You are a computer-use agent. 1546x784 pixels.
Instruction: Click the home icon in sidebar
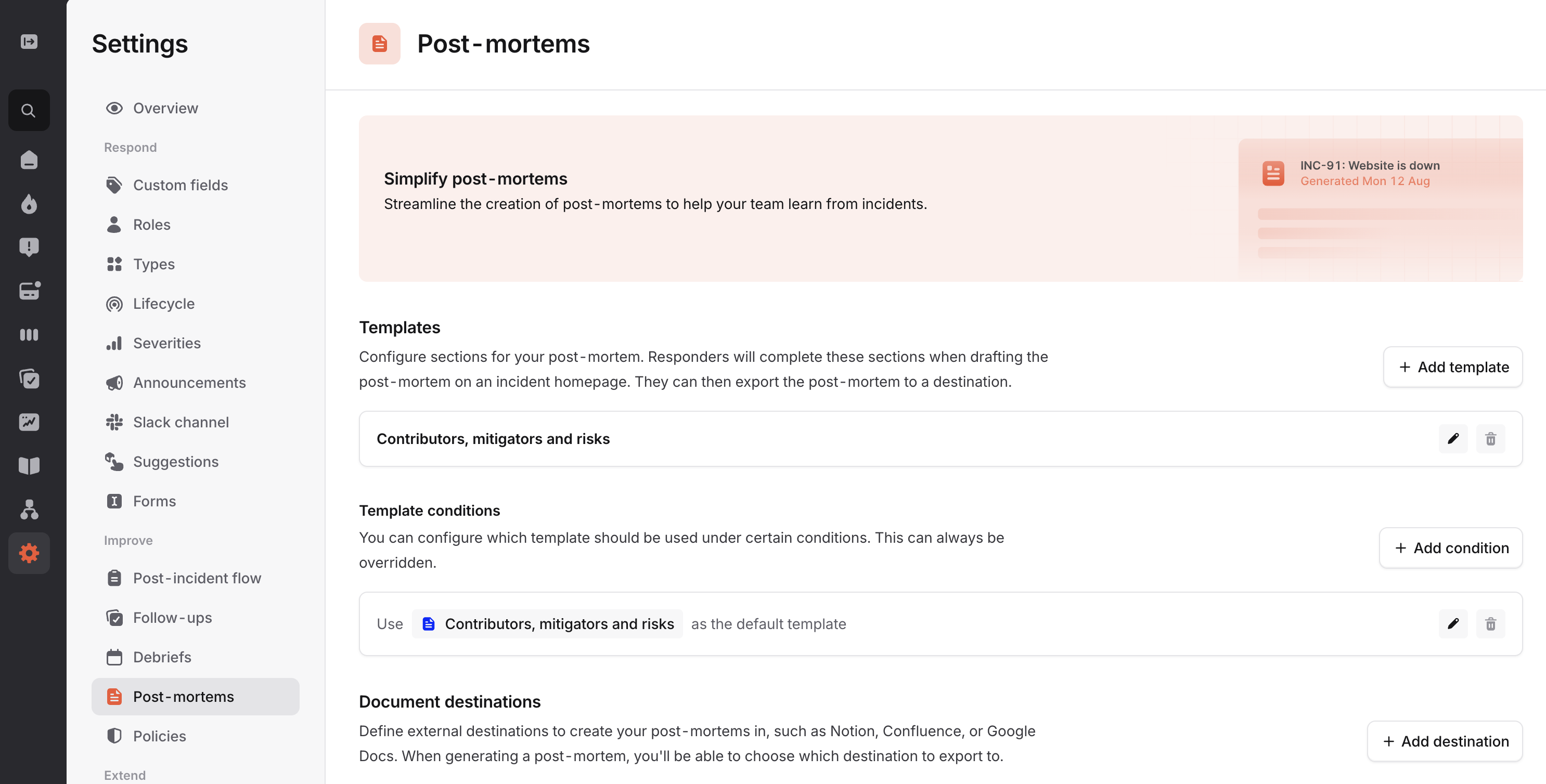pyautogui.click(x=28, y=160)
